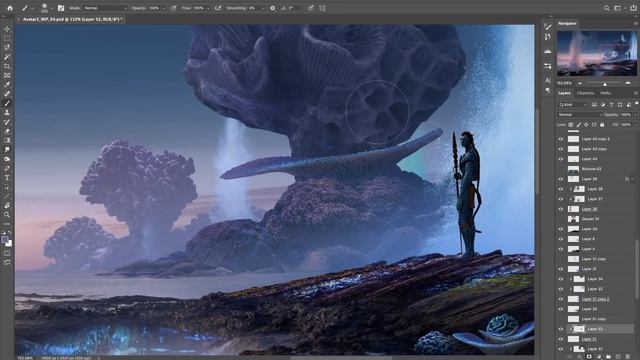
Task: Click the add layer style fx icon
Action: pyautogui.click(x=579, y=357)
